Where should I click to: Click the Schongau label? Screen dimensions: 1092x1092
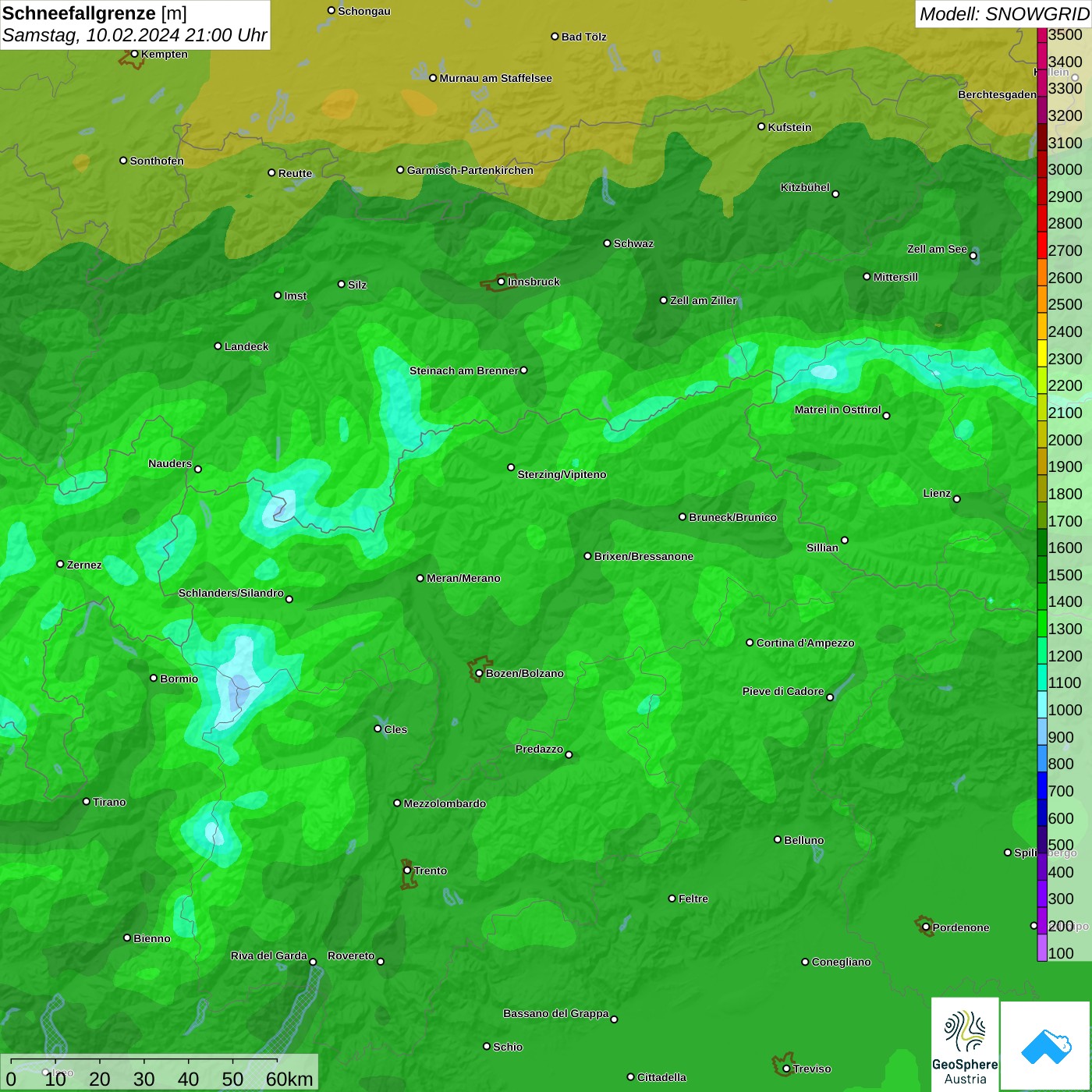tap(363, 11)
